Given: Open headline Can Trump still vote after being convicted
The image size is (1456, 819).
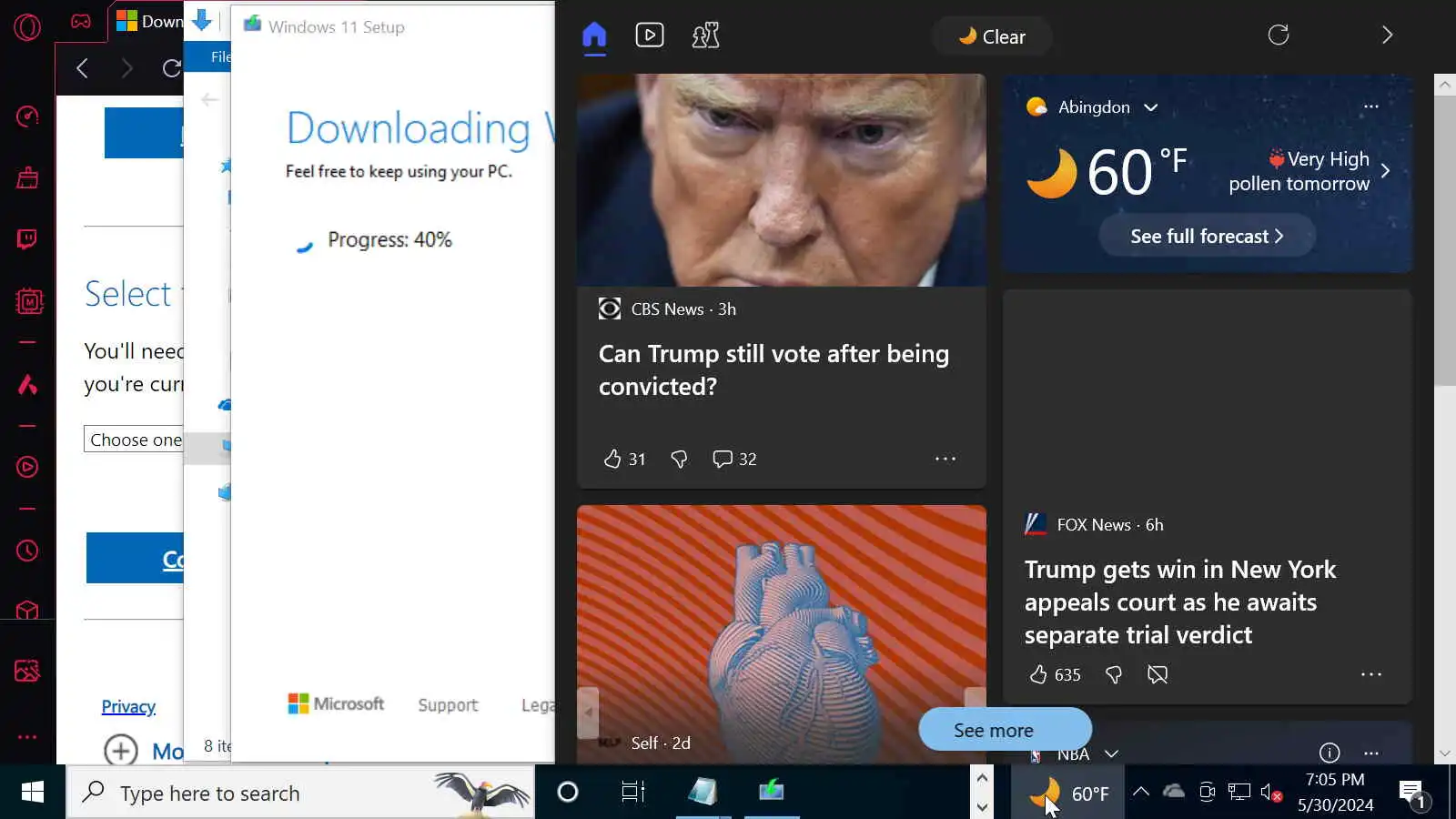Looking at the screenshot, I should 773,369.
